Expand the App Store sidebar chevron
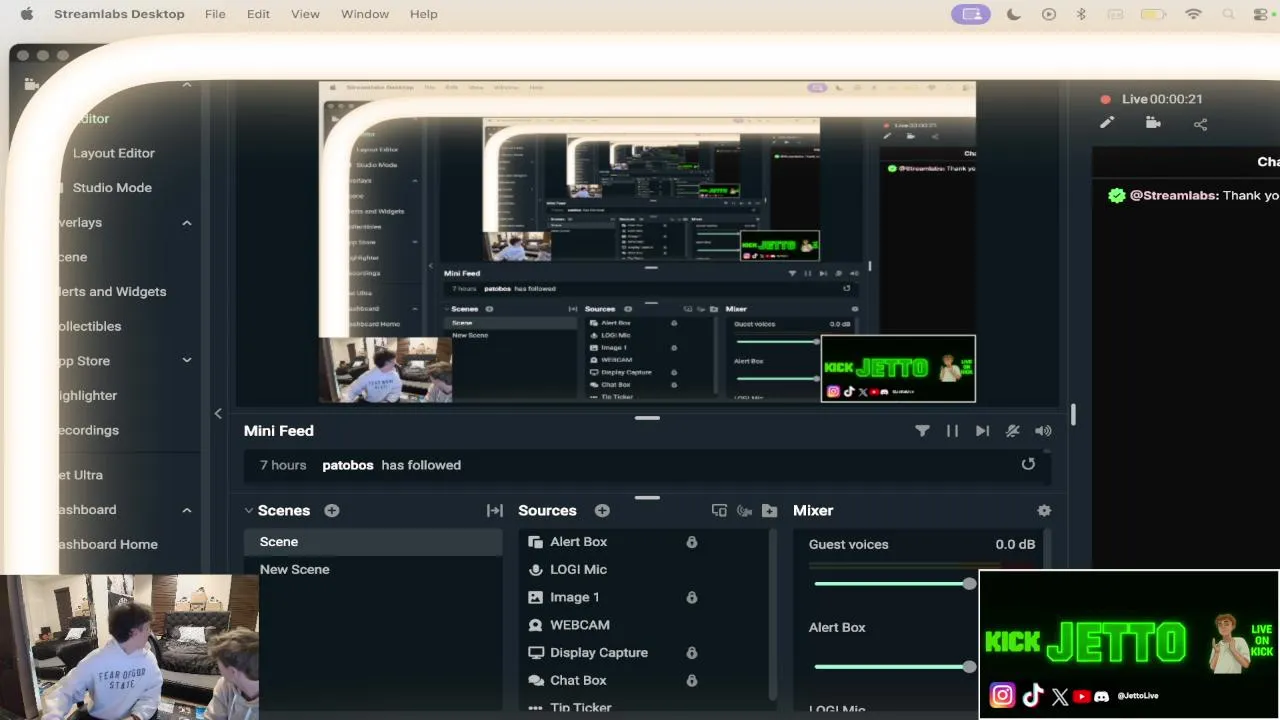 coord(187,360)
